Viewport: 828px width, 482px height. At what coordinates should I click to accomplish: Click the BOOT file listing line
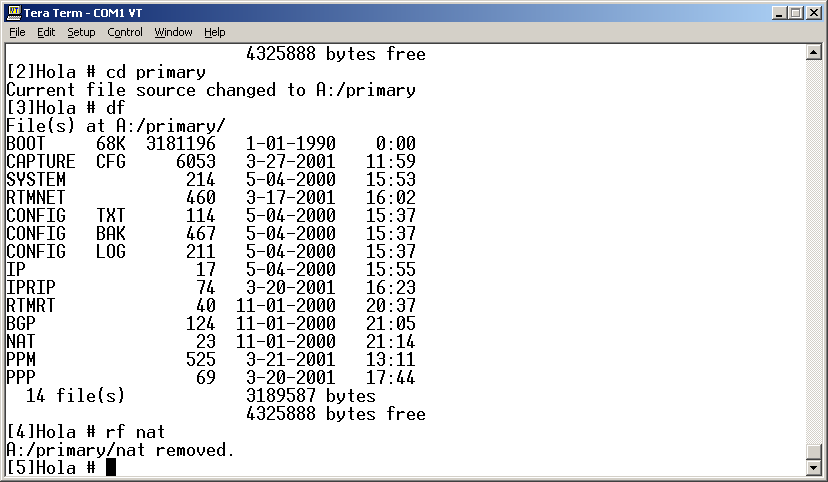[x=210, y=144]
